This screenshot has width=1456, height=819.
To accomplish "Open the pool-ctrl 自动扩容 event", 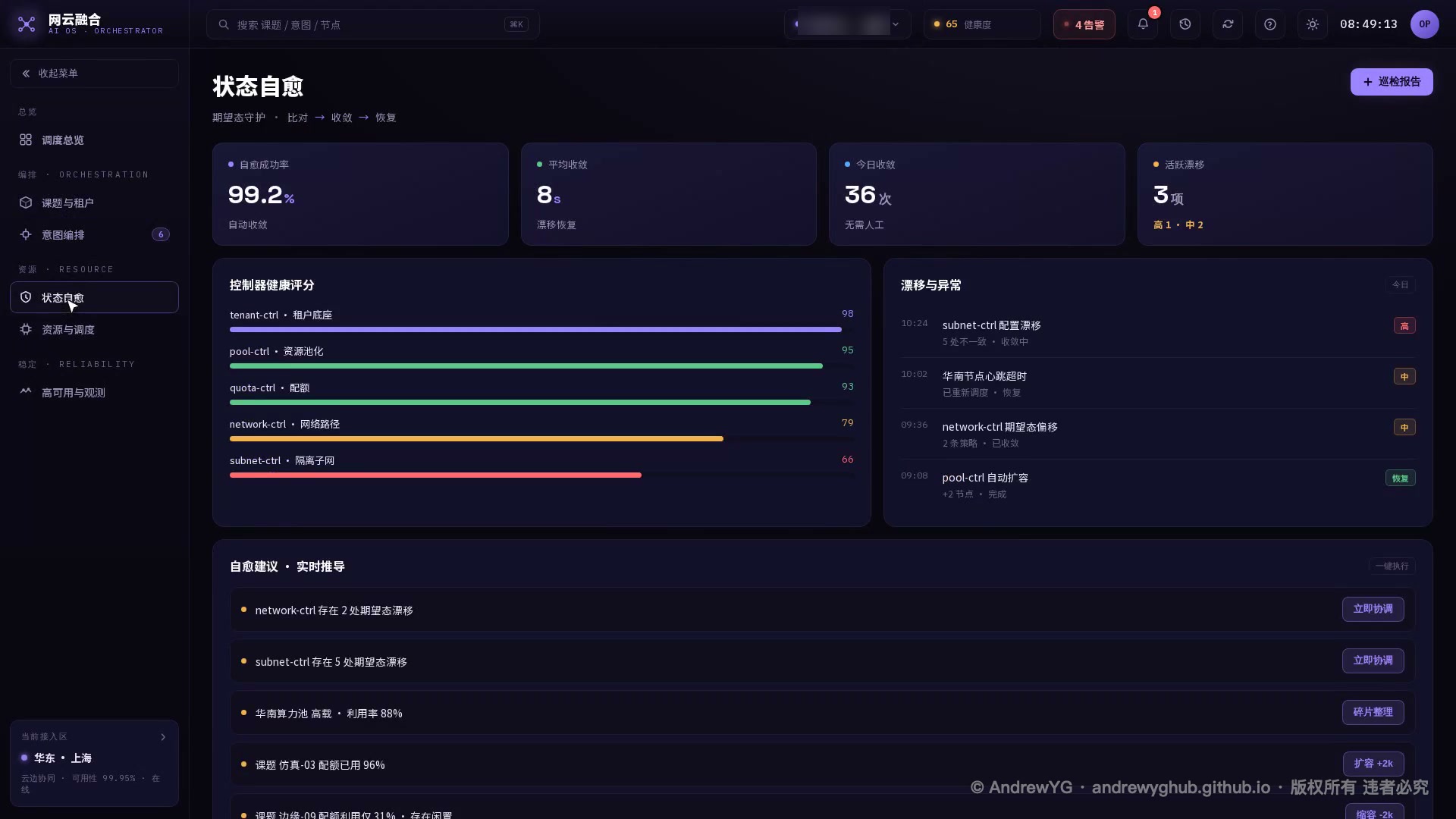I will (x=1158, y=485).
